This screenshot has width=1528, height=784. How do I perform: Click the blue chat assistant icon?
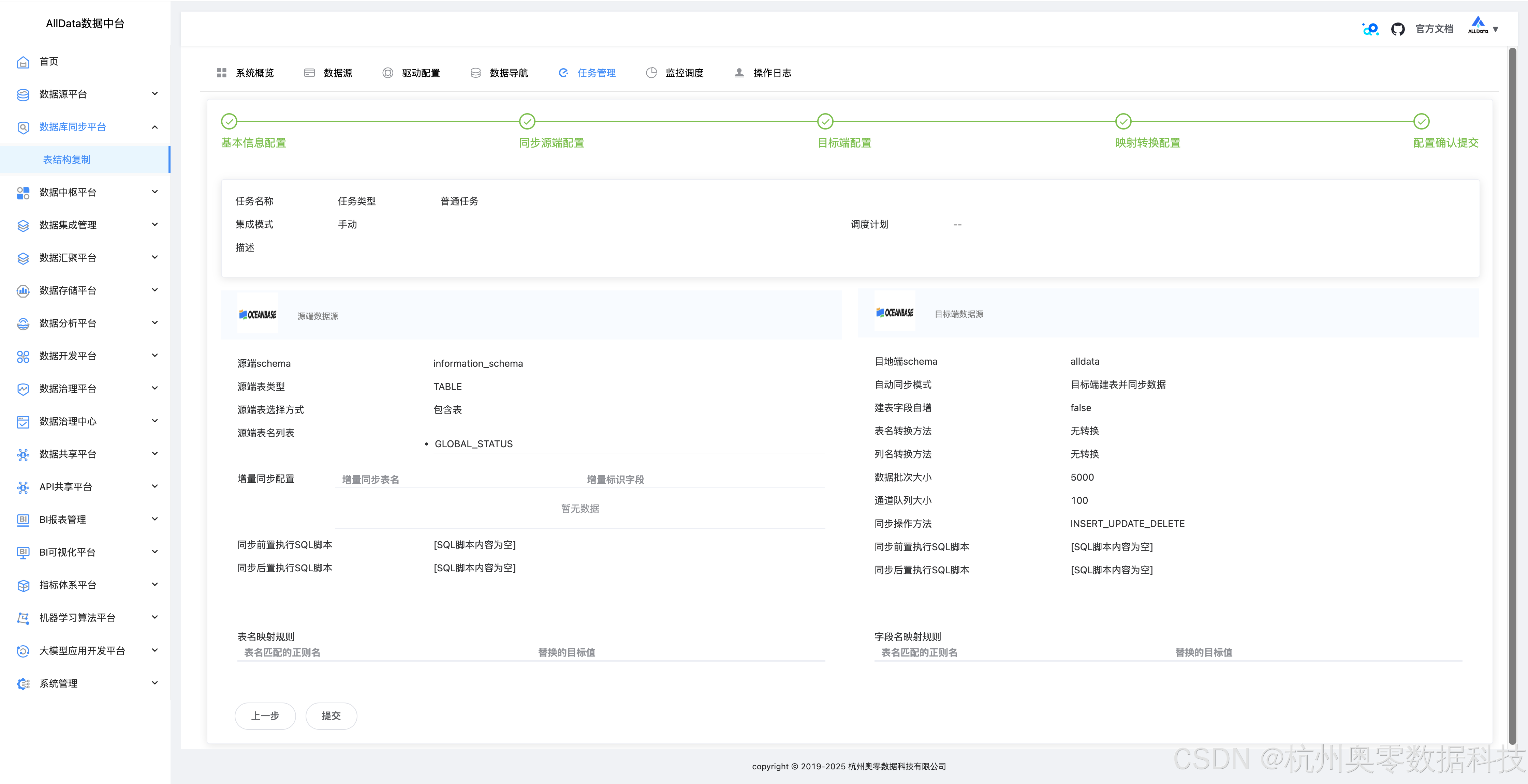click(1370, 29)
